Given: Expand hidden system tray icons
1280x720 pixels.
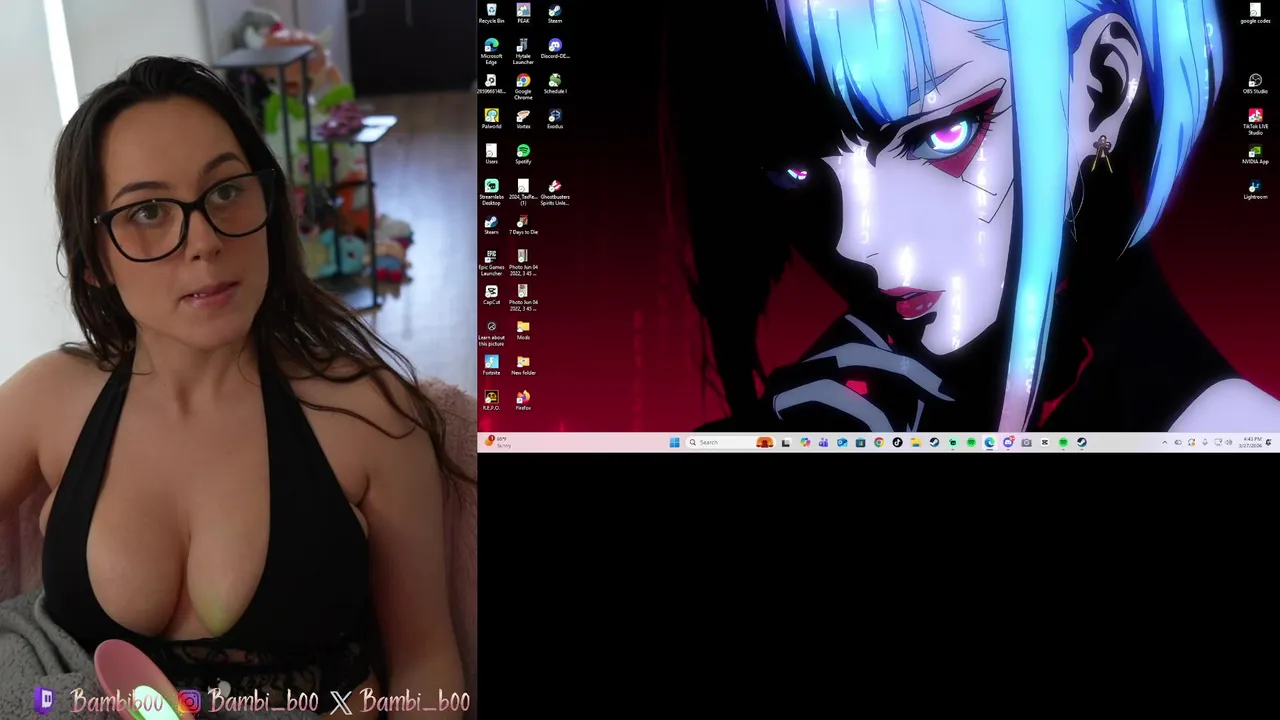Looking at the screenshot, I should click(x=1164, y=442).
